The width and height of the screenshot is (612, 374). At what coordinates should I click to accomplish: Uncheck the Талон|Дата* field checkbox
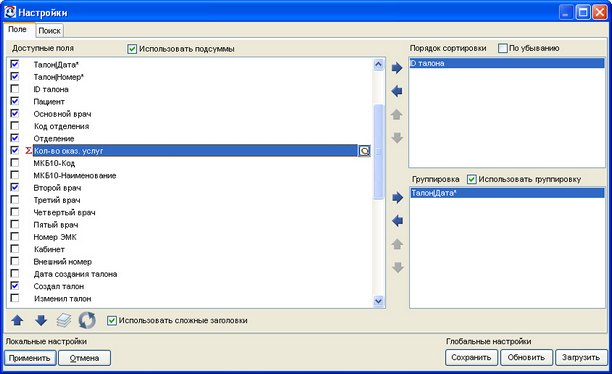coord(14,64)
